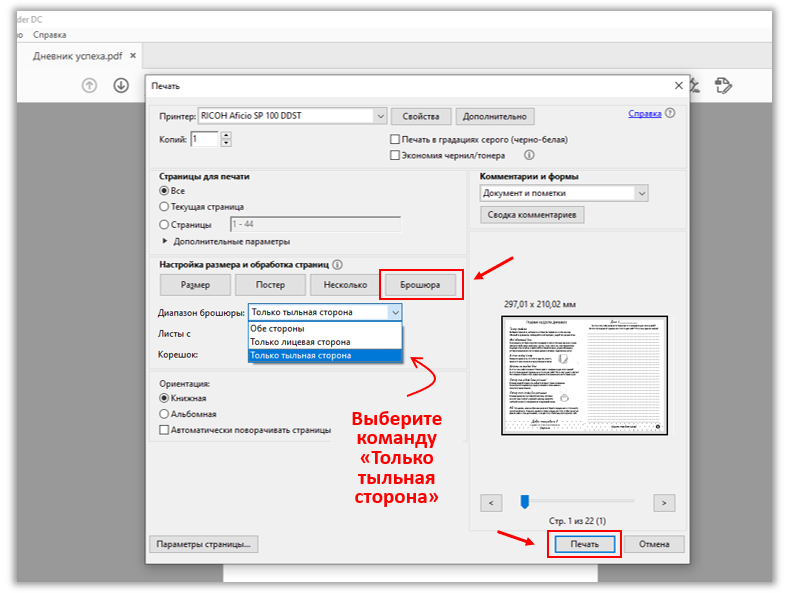Select Только лицевая сторона option
Image resolution: width=790 pixels, height=593 pixels.
300,341
